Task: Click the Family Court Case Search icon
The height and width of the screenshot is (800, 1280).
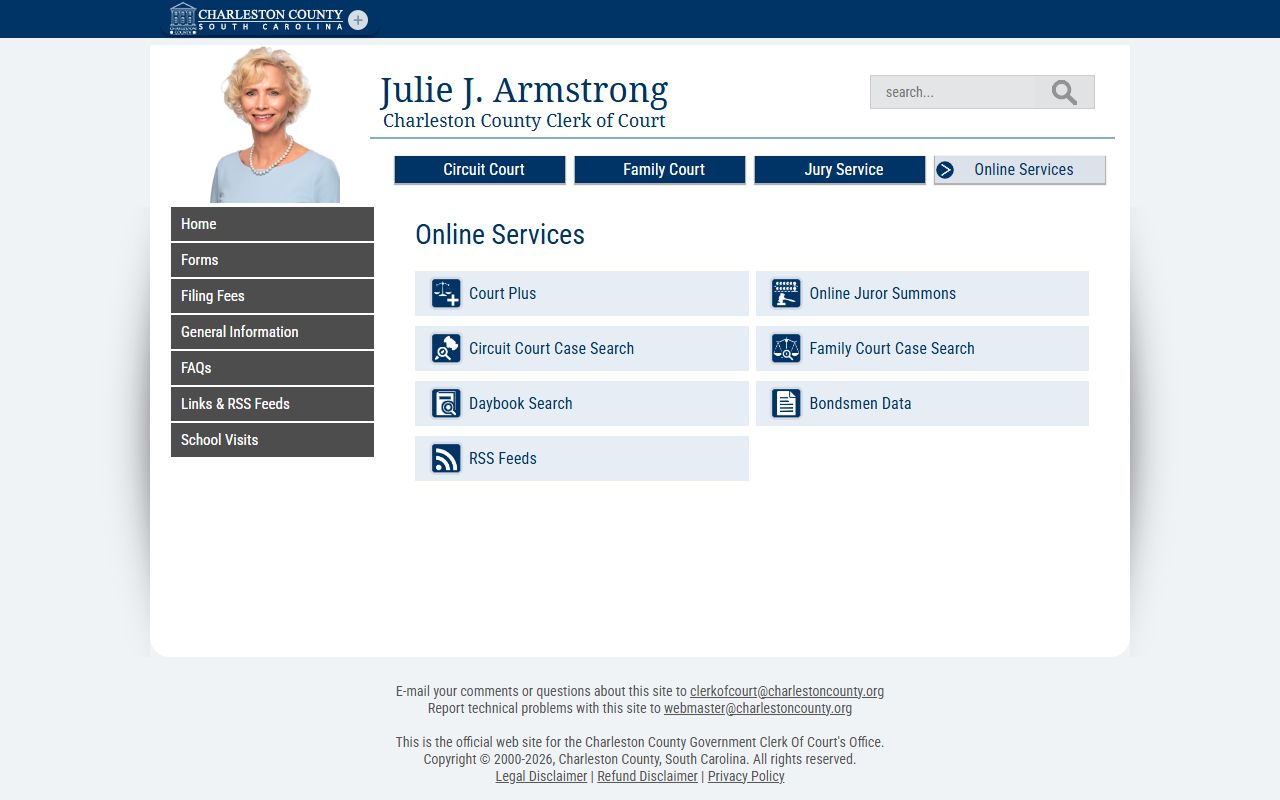Action: tap(786, 348)
